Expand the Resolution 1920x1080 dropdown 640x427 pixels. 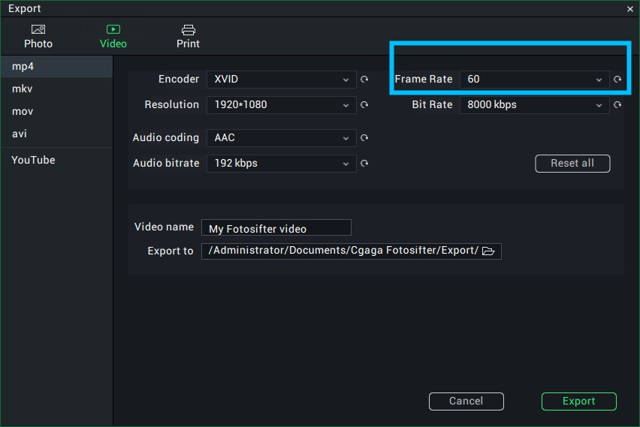pyautogui.click(x=282, y=105)
